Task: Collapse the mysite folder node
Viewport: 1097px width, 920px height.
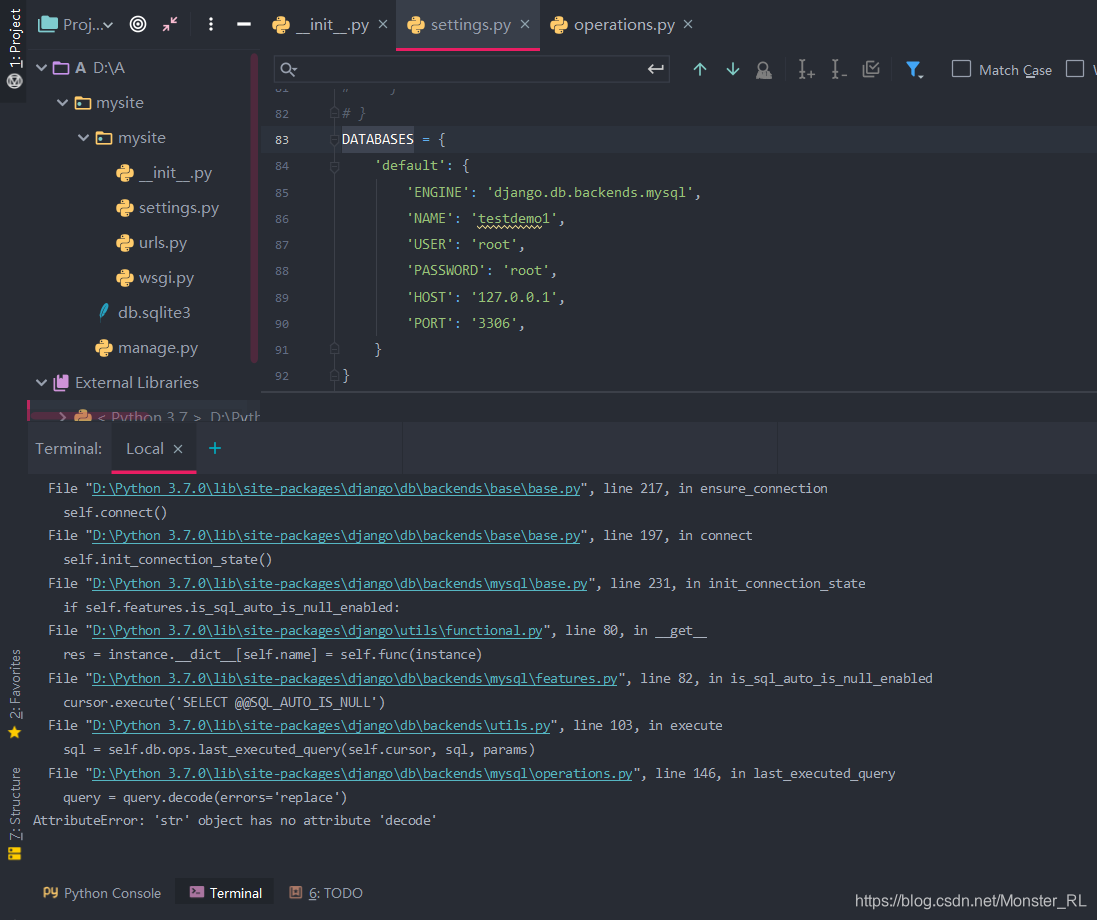Action: pyautogui.click(x=62, y=102)
